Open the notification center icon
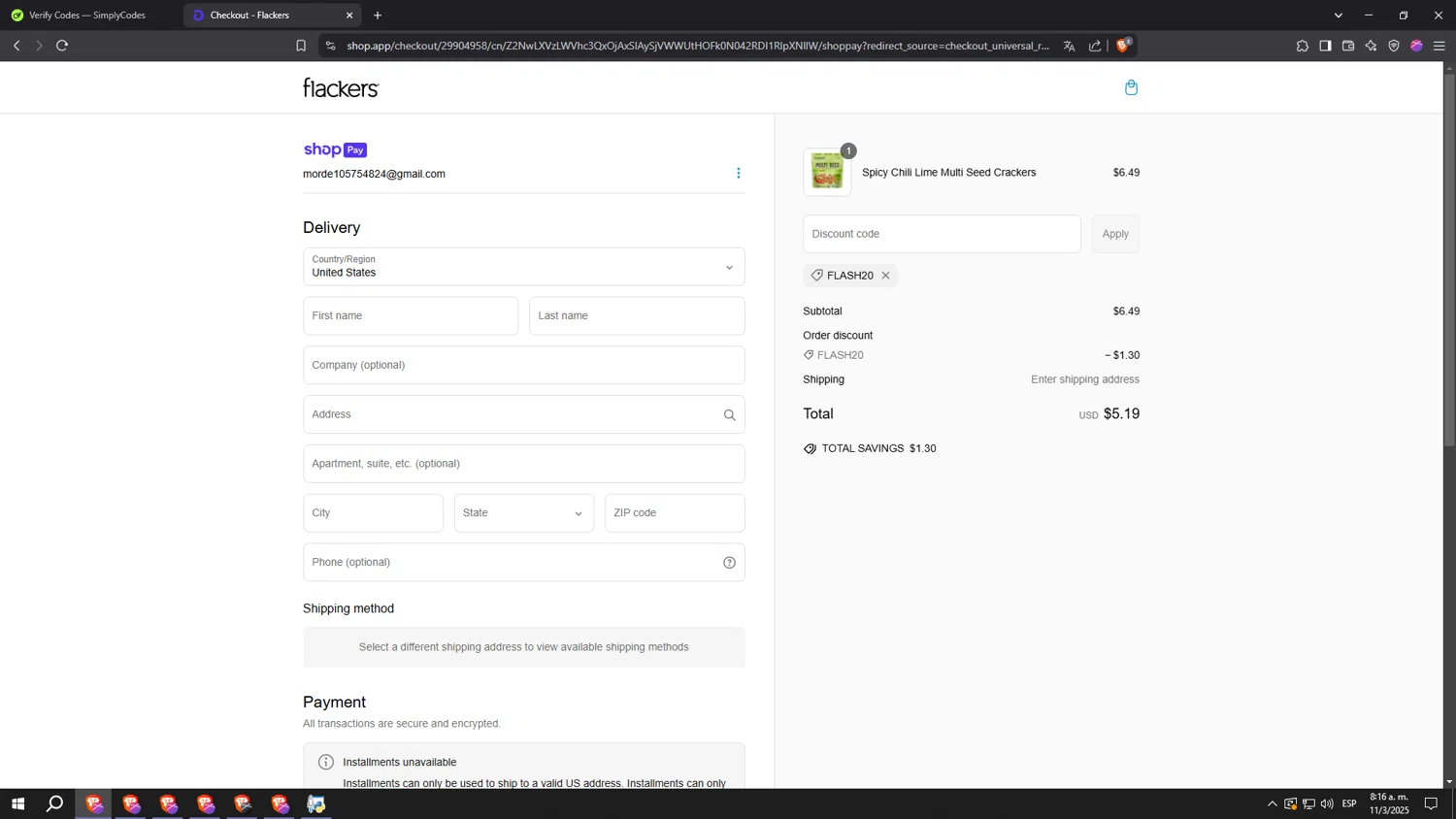 [x=1431, y=803]
